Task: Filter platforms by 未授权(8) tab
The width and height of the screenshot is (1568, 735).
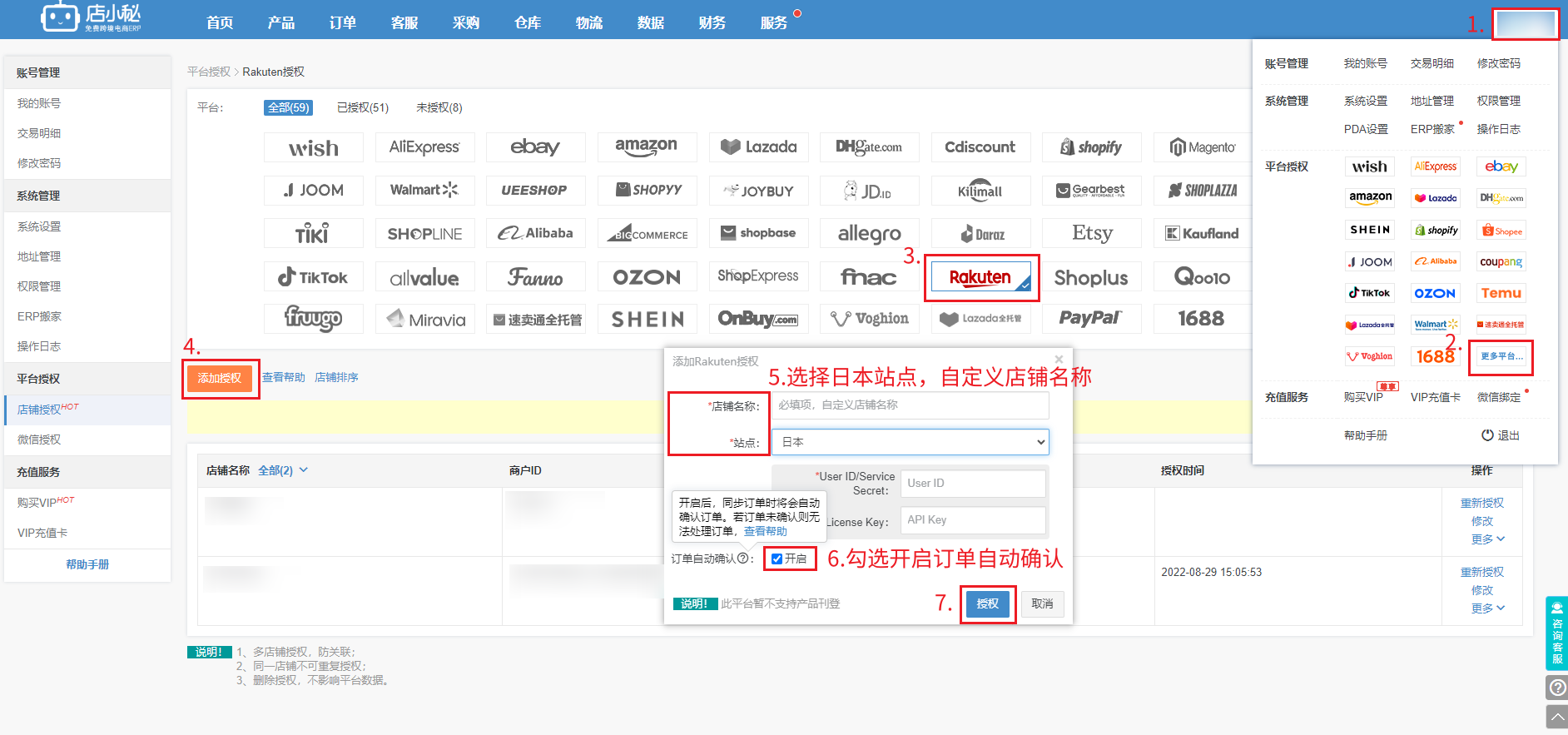Action: pyautogui.click(x=439, y=107)
